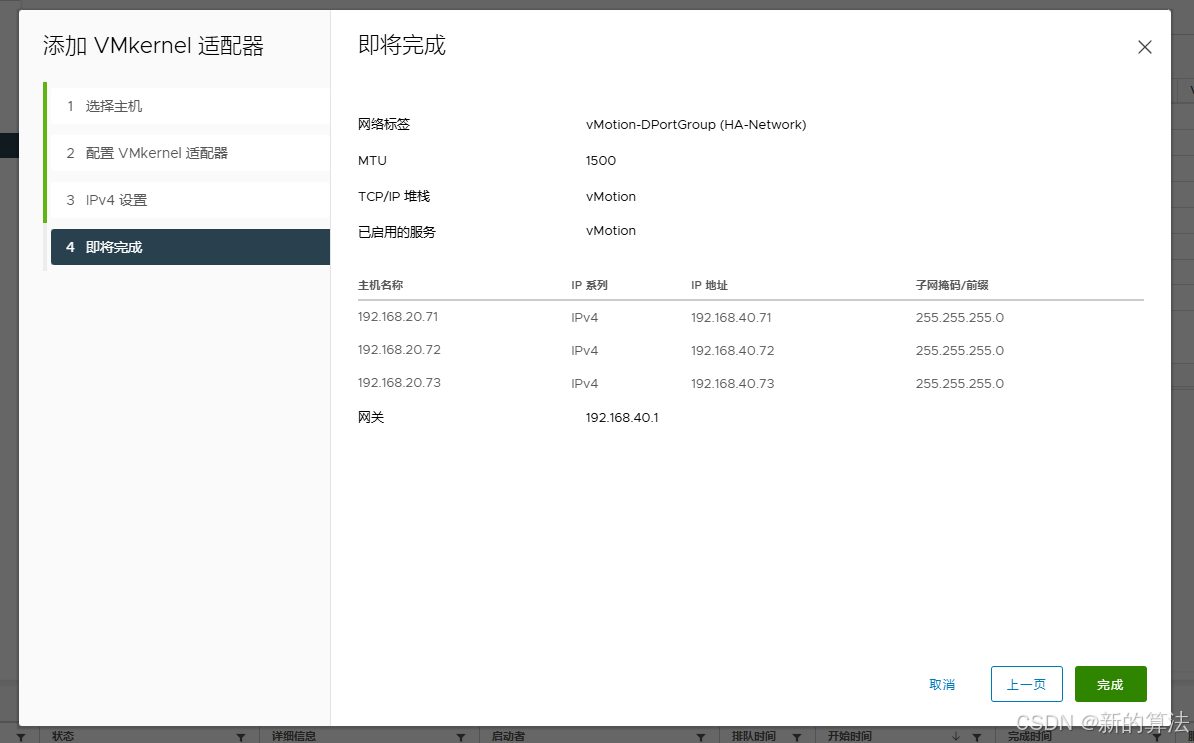The width and height of the screenshot is (1194, 743).
Task: Click 启动者 column header in background task list
Action: coord(508,736)
